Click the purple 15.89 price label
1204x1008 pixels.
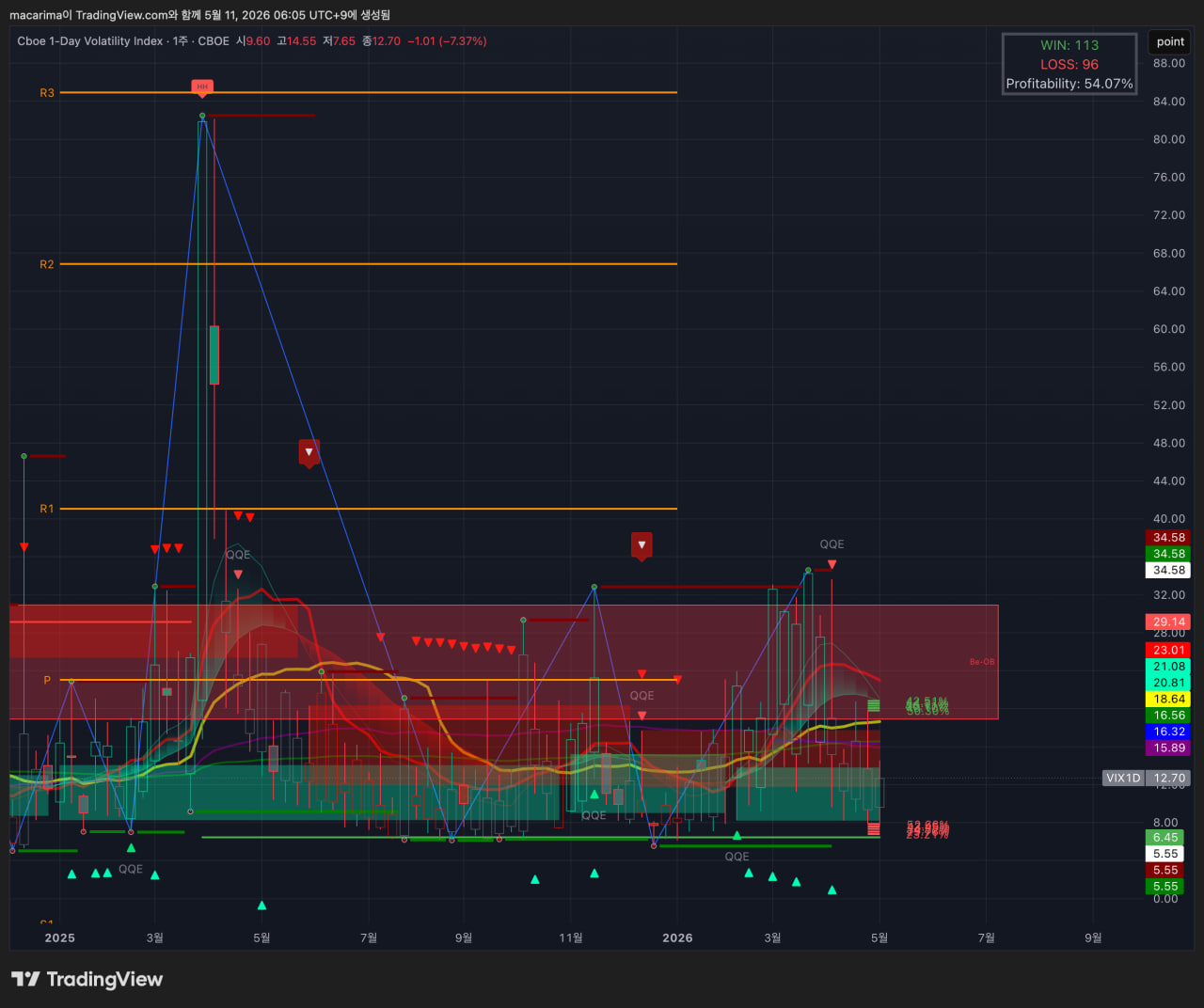[1169, 748]
